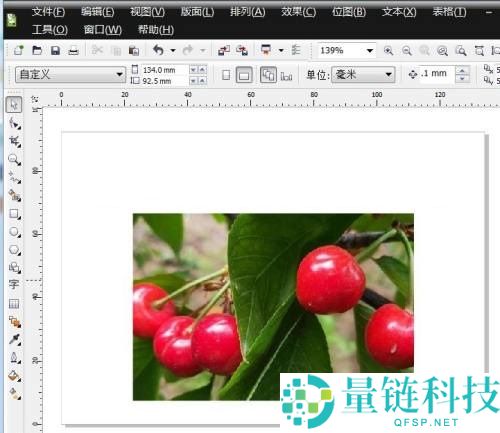Viewport: 500px width, 433px height.
Task: Expand the Undo history dropdown arrow
Action: click(x=173, y=51)
